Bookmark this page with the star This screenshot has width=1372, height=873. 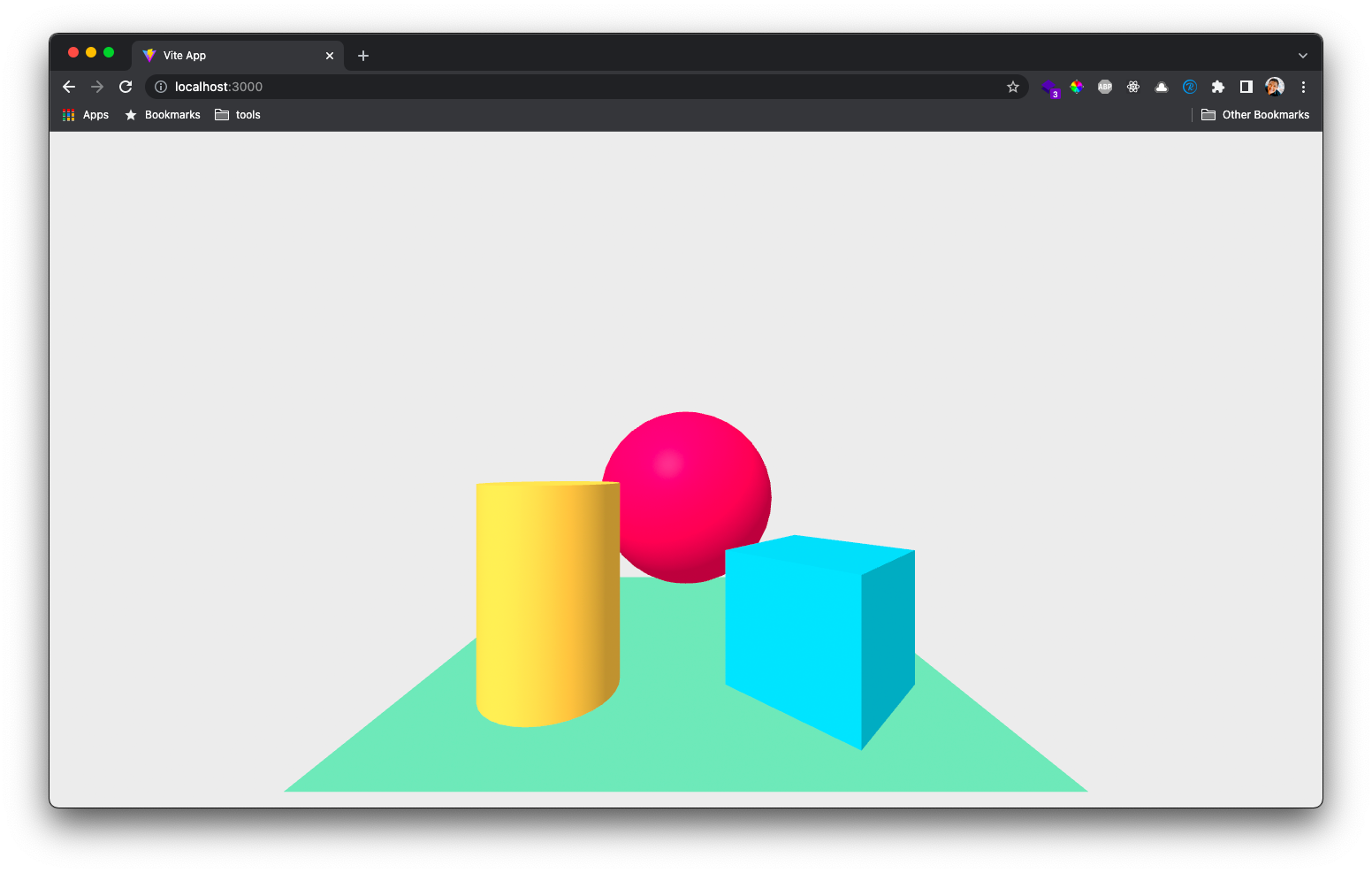tap(1013, 87)
